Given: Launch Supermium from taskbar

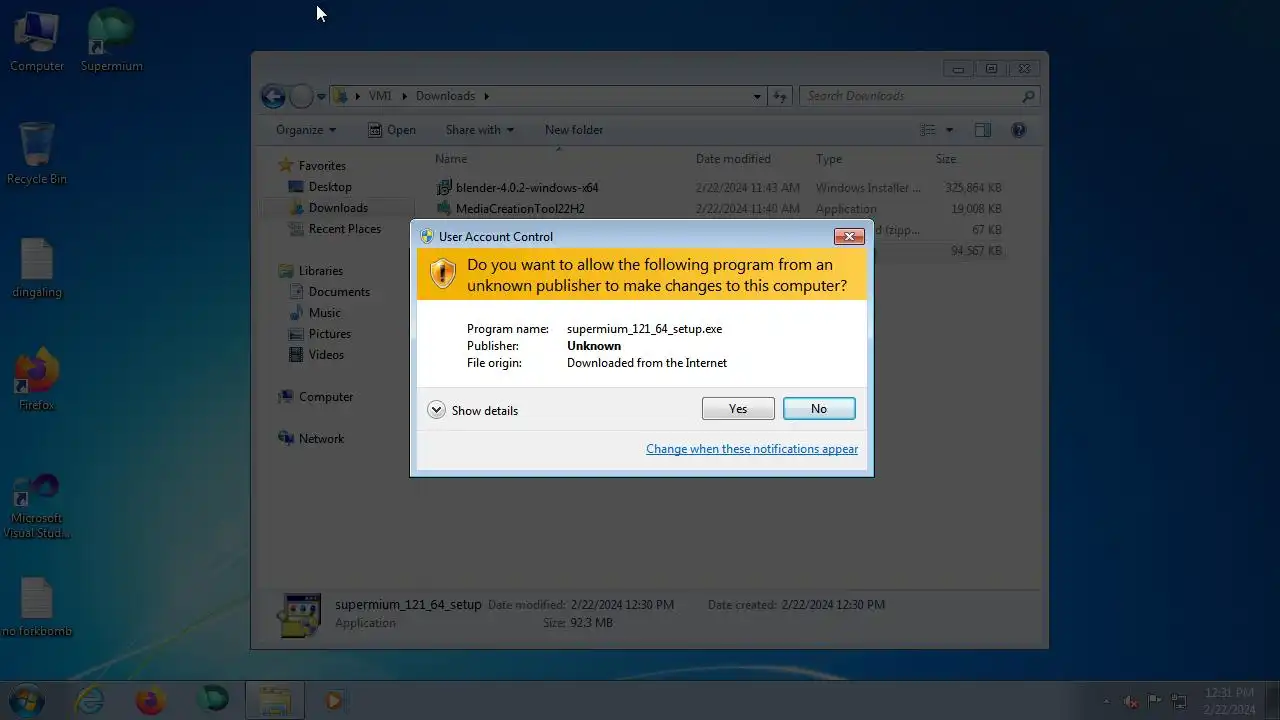Looking at the screenshot, I should coord(212,701).
